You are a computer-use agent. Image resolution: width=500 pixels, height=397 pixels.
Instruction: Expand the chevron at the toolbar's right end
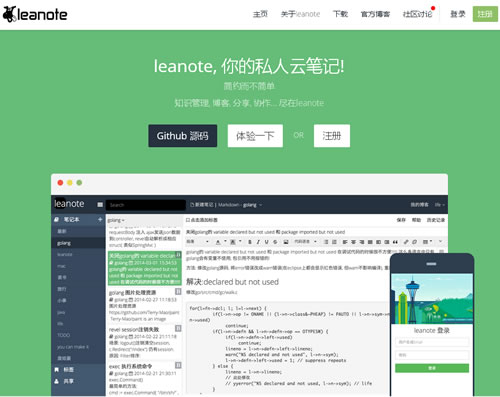440,242
